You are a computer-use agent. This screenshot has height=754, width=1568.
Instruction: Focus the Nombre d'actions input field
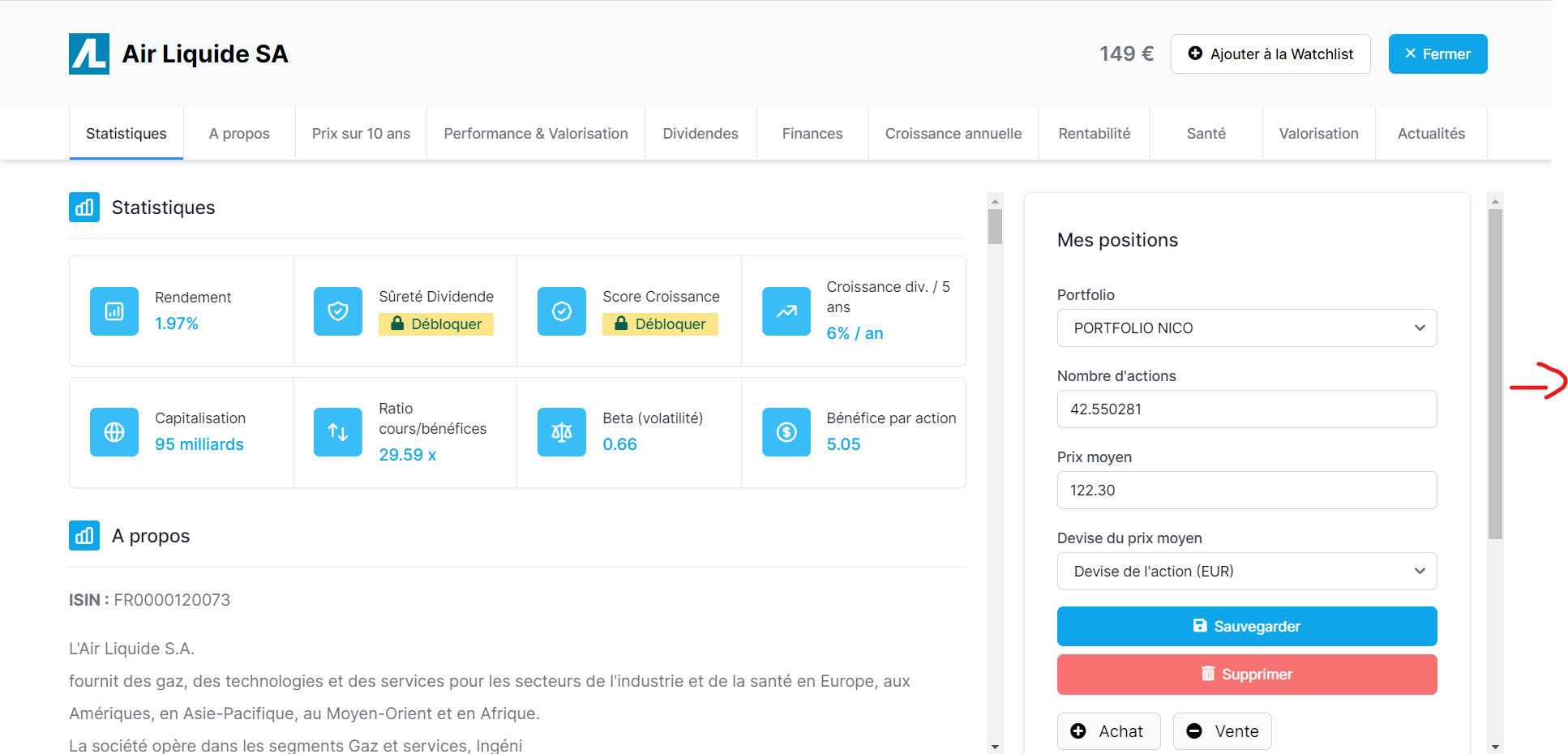(x=1247, y=409)
